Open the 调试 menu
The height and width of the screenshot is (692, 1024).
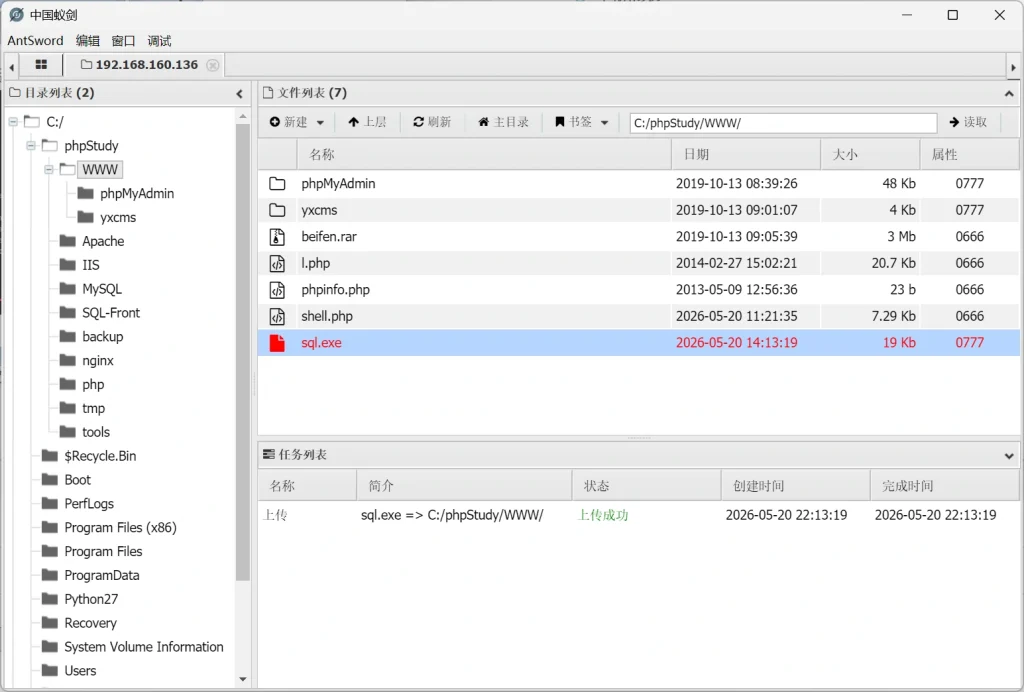coord(159,40)
